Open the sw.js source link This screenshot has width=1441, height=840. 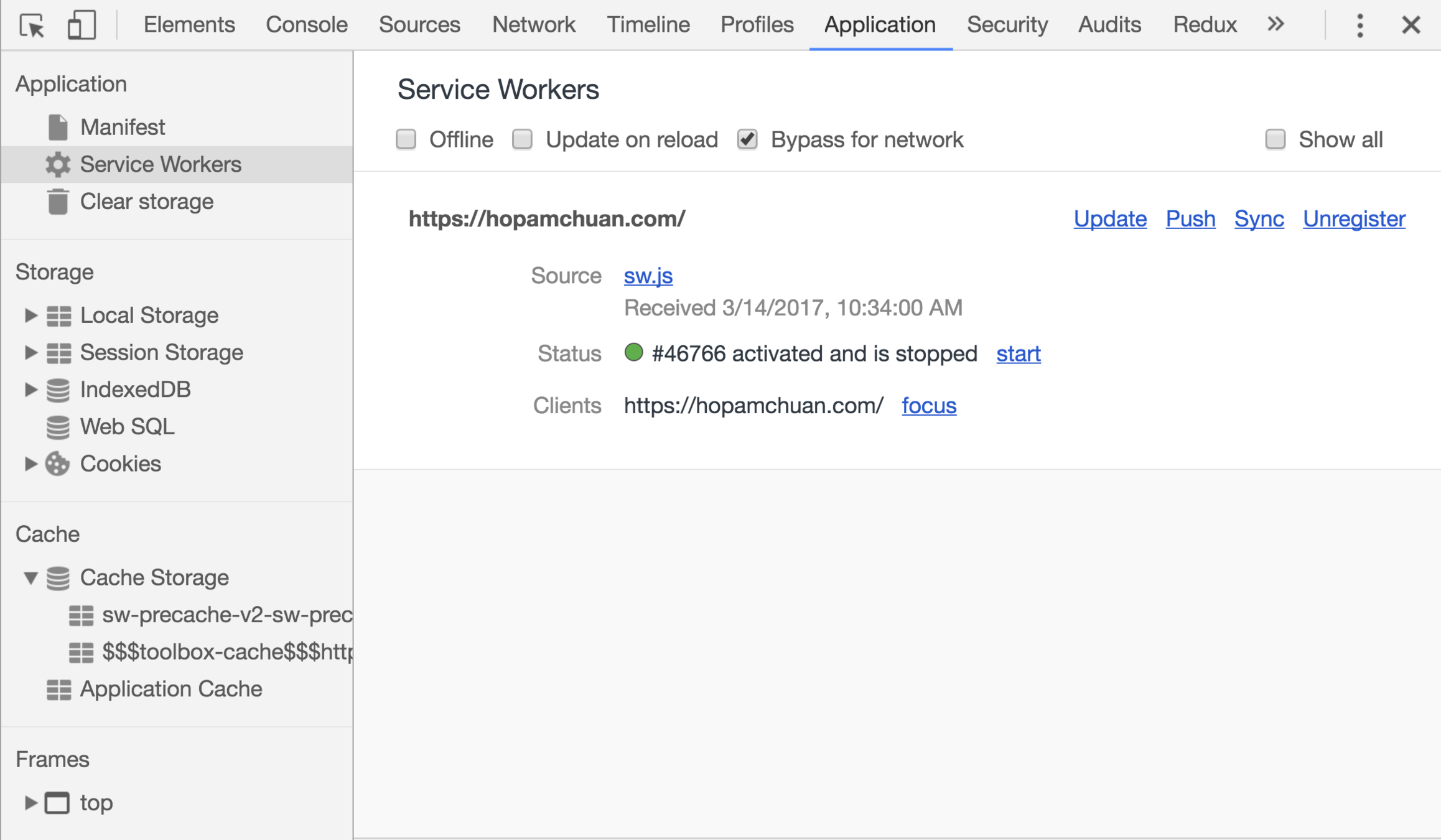click(x=648, y=276)
